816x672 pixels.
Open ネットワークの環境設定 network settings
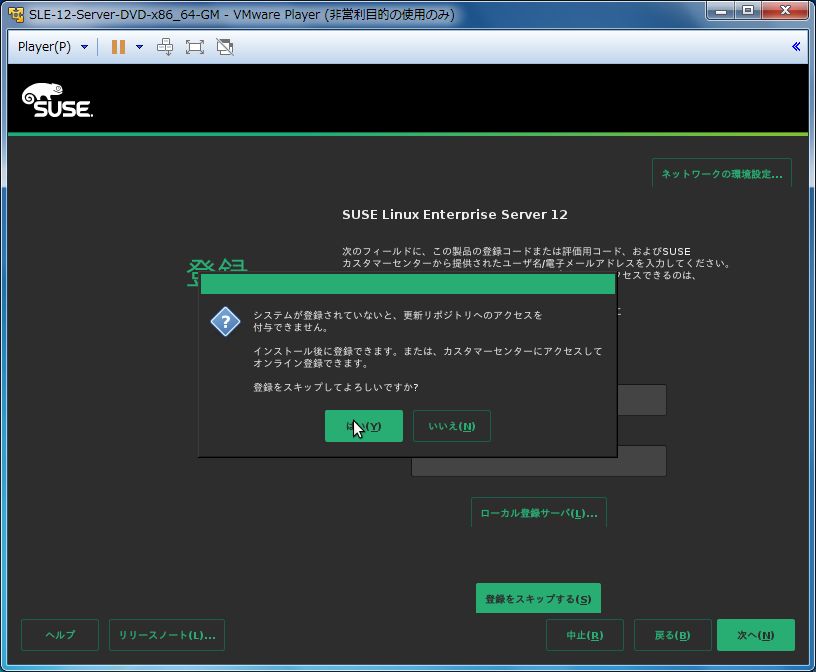click(x=722, y=174)
